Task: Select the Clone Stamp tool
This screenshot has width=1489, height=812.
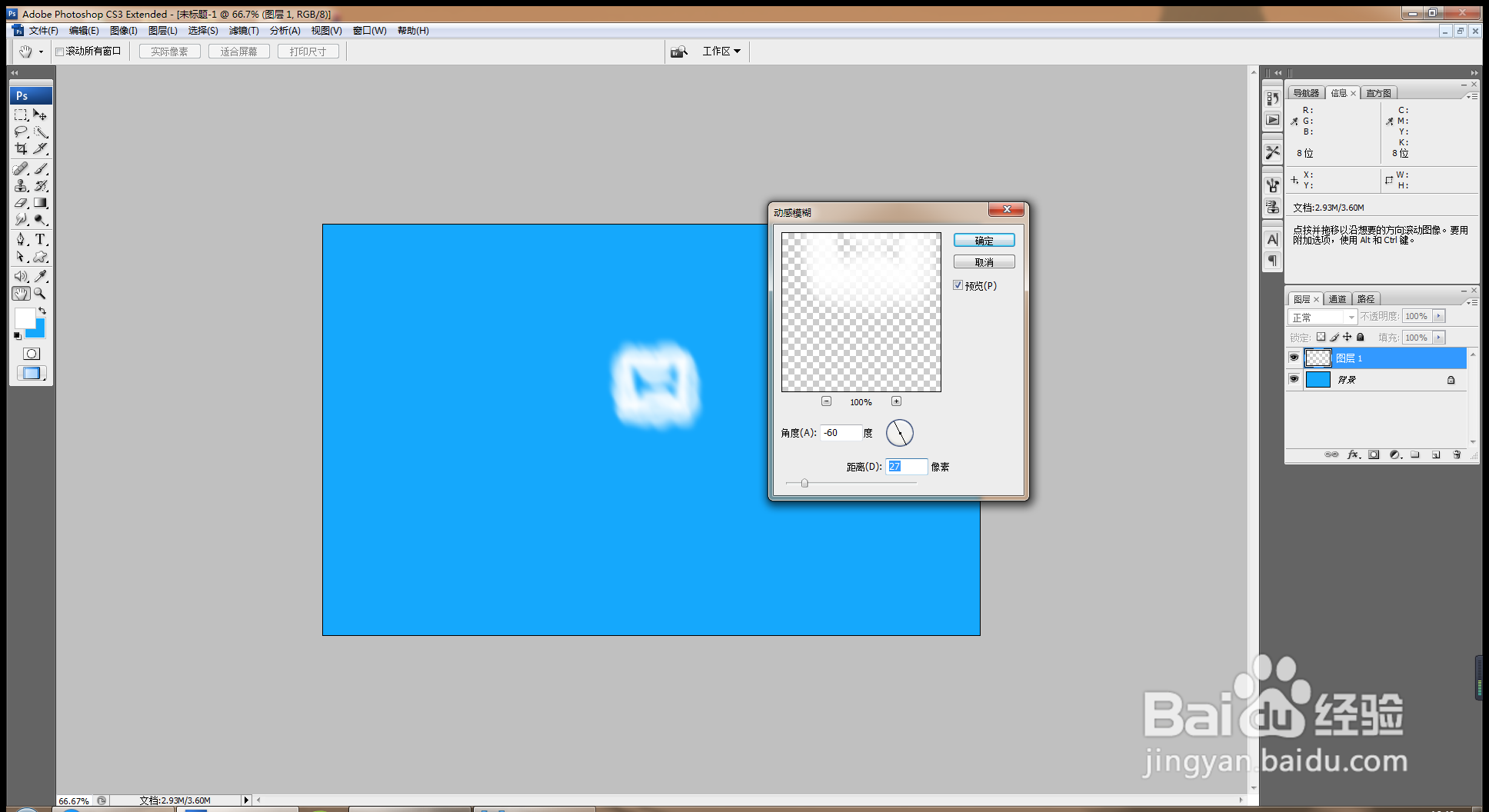Action: 21,185
